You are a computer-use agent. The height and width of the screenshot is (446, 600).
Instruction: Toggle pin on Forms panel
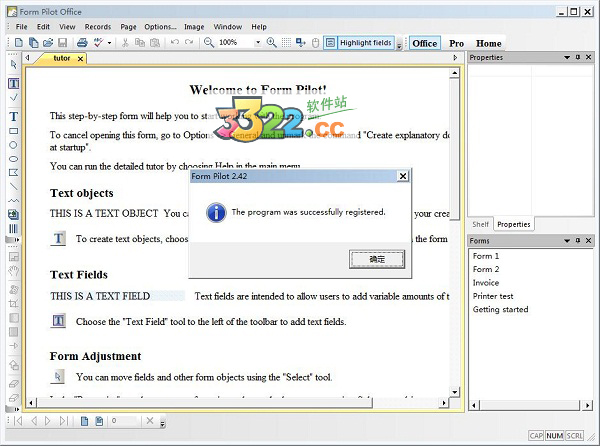tap(578, 240)
